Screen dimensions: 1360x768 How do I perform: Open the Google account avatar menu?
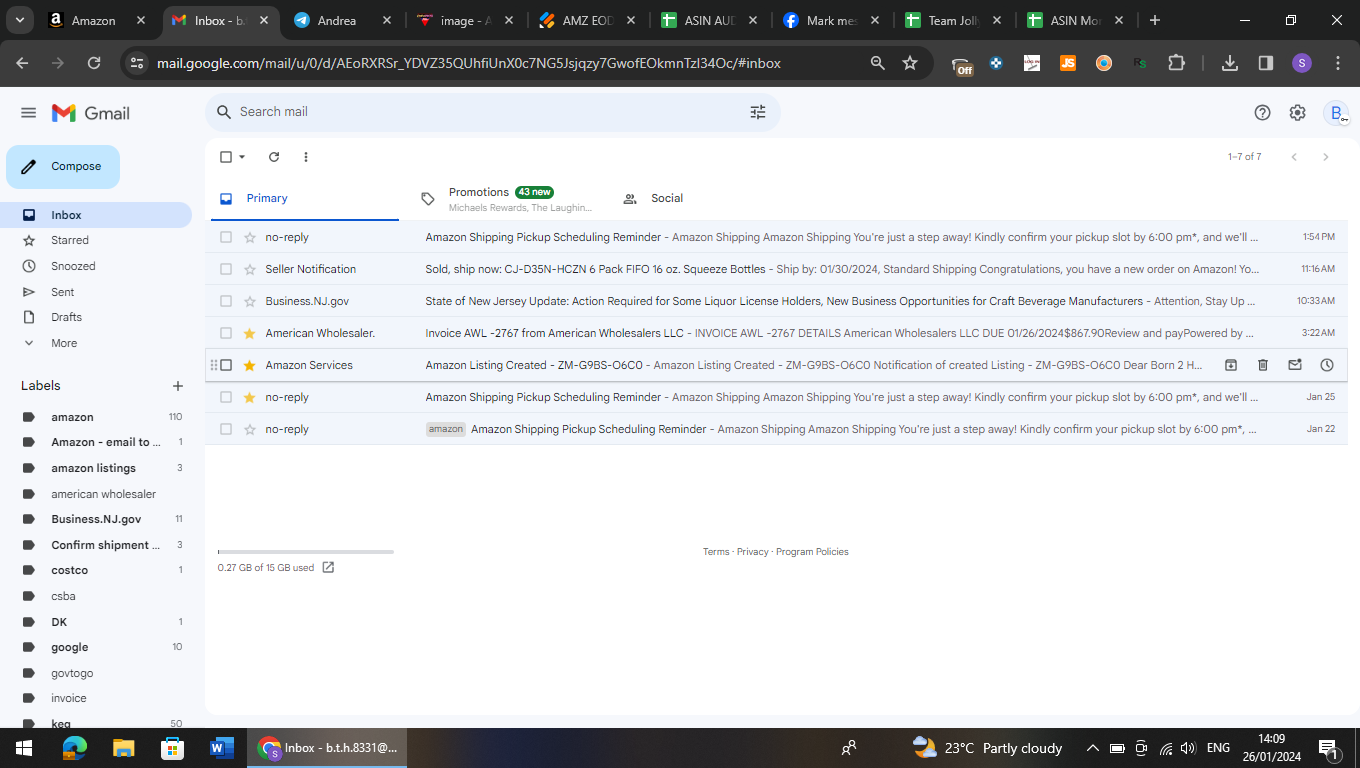coord(1336,113)
